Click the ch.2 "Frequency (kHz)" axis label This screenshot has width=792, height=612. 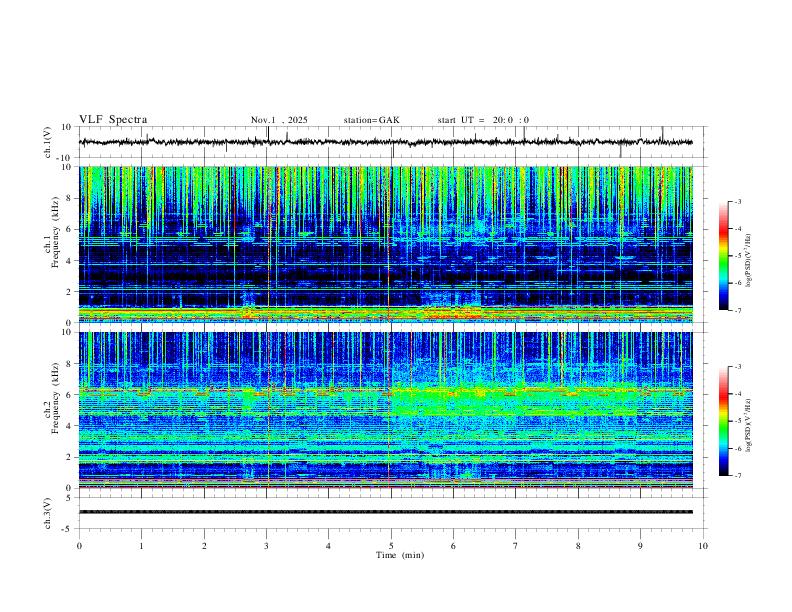56,398
